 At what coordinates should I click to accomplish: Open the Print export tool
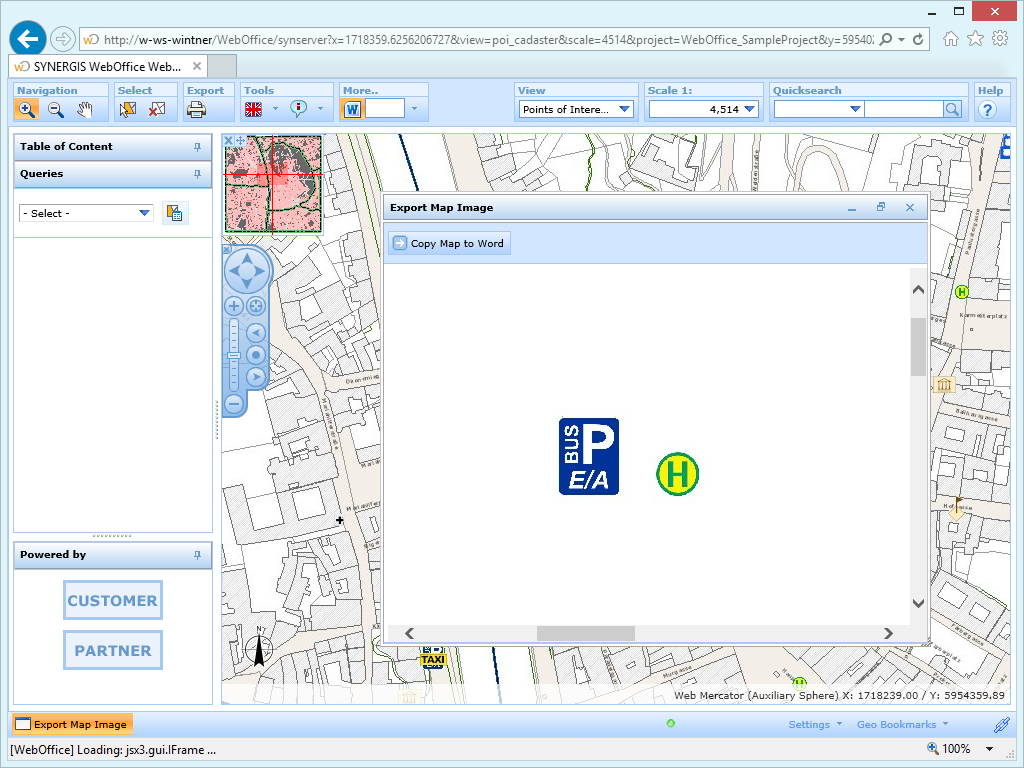tap(195, 109)
